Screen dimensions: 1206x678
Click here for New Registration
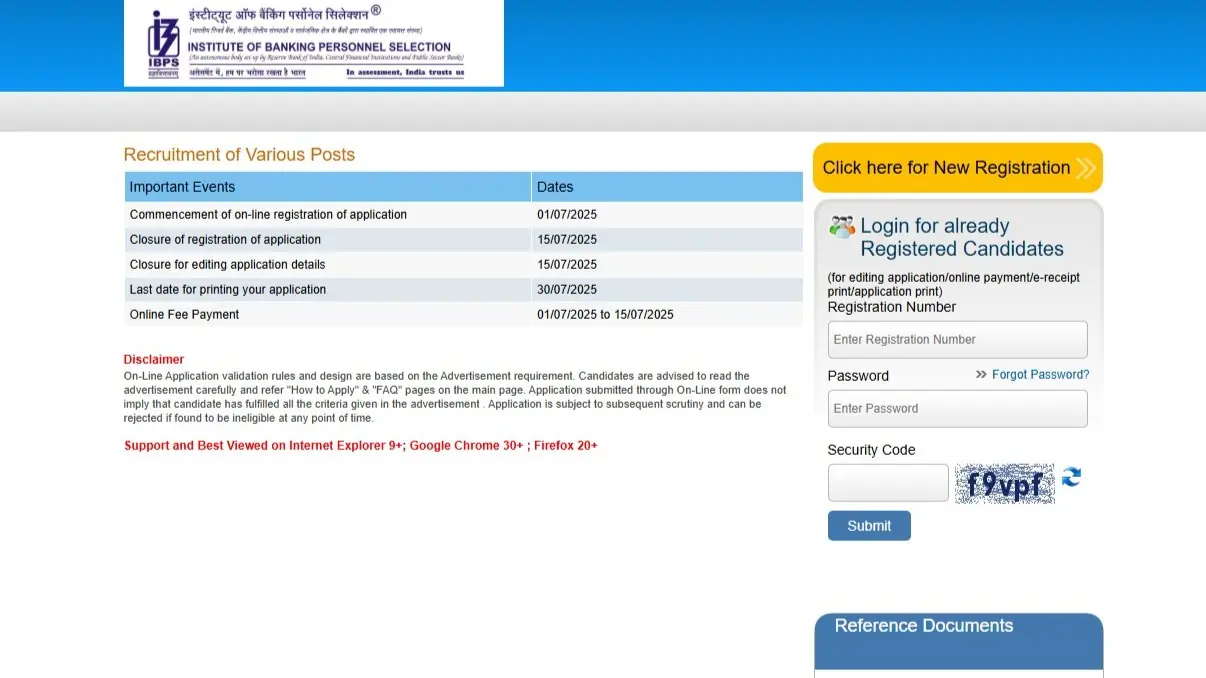(946, 167)
